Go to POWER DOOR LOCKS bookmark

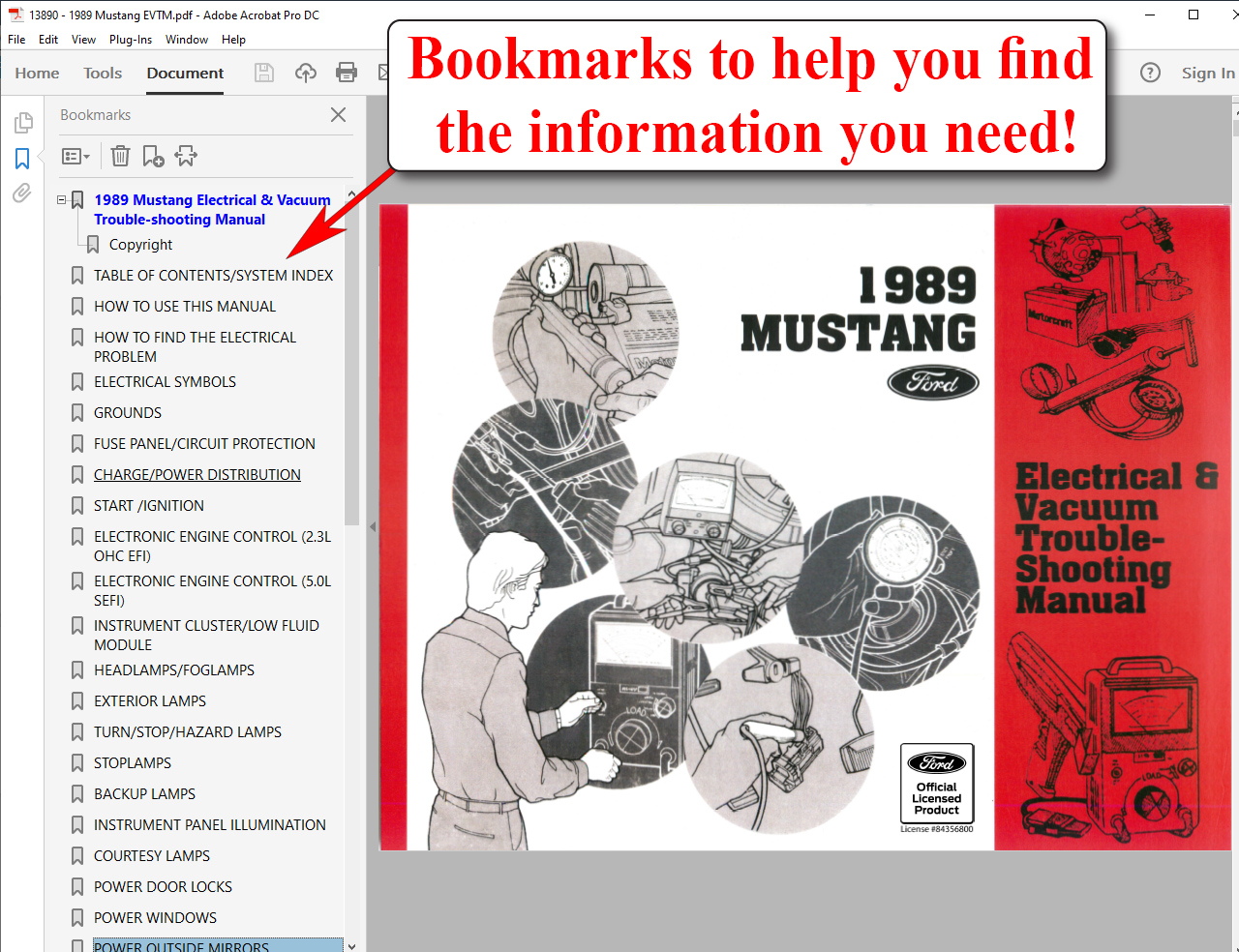[x=163, y=887]
